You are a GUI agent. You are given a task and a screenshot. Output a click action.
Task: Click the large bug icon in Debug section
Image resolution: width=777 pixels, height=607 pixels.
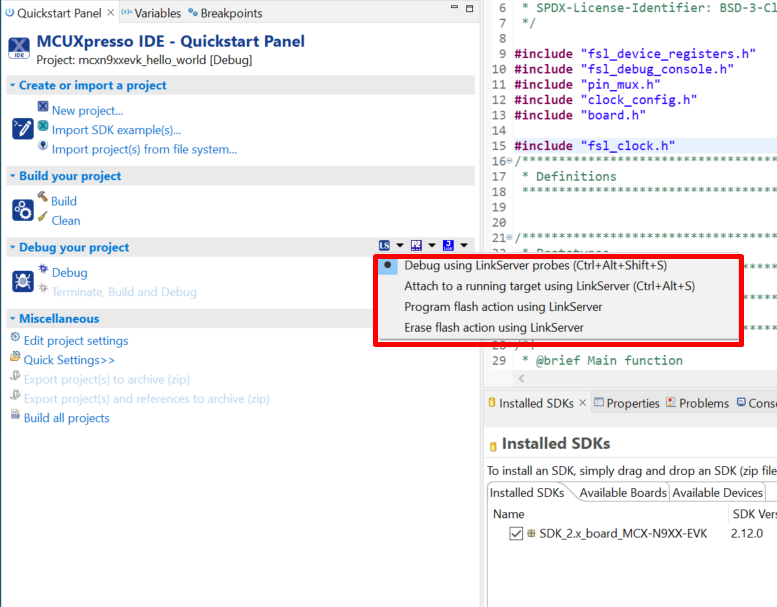23,281
